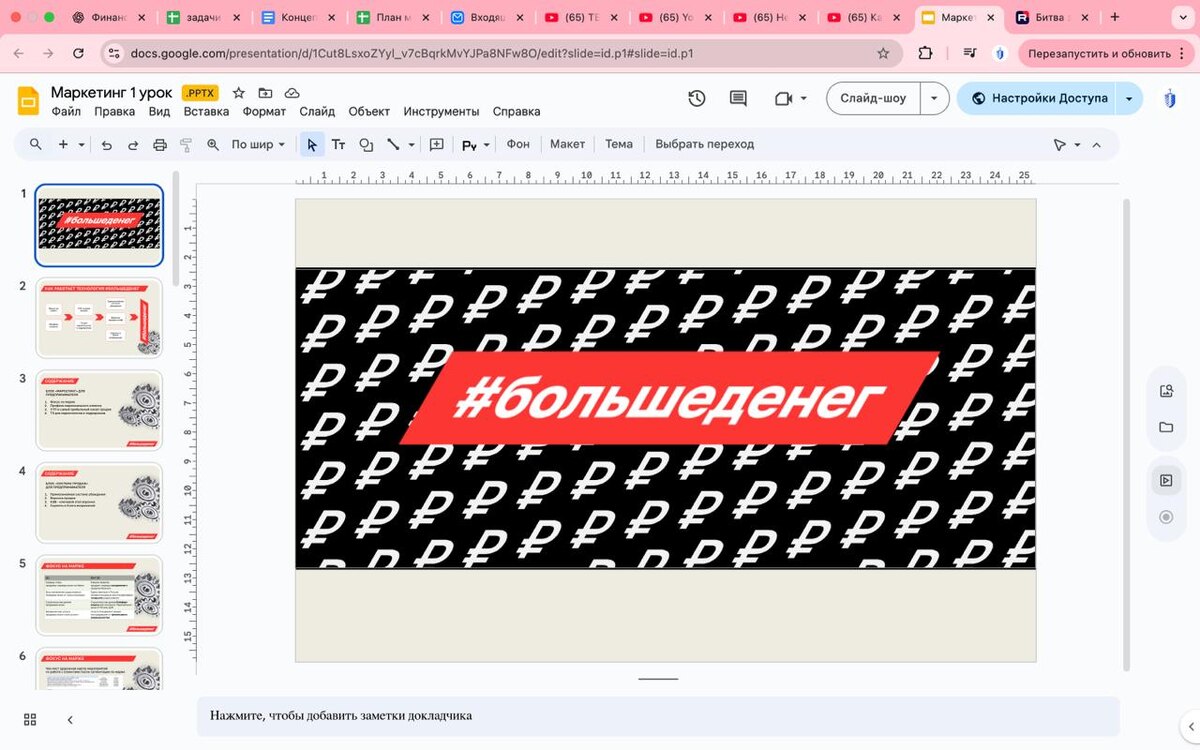Screen dimensions: 1200x750
Task: Redo the last action
Action: click(x=133, y=145)
